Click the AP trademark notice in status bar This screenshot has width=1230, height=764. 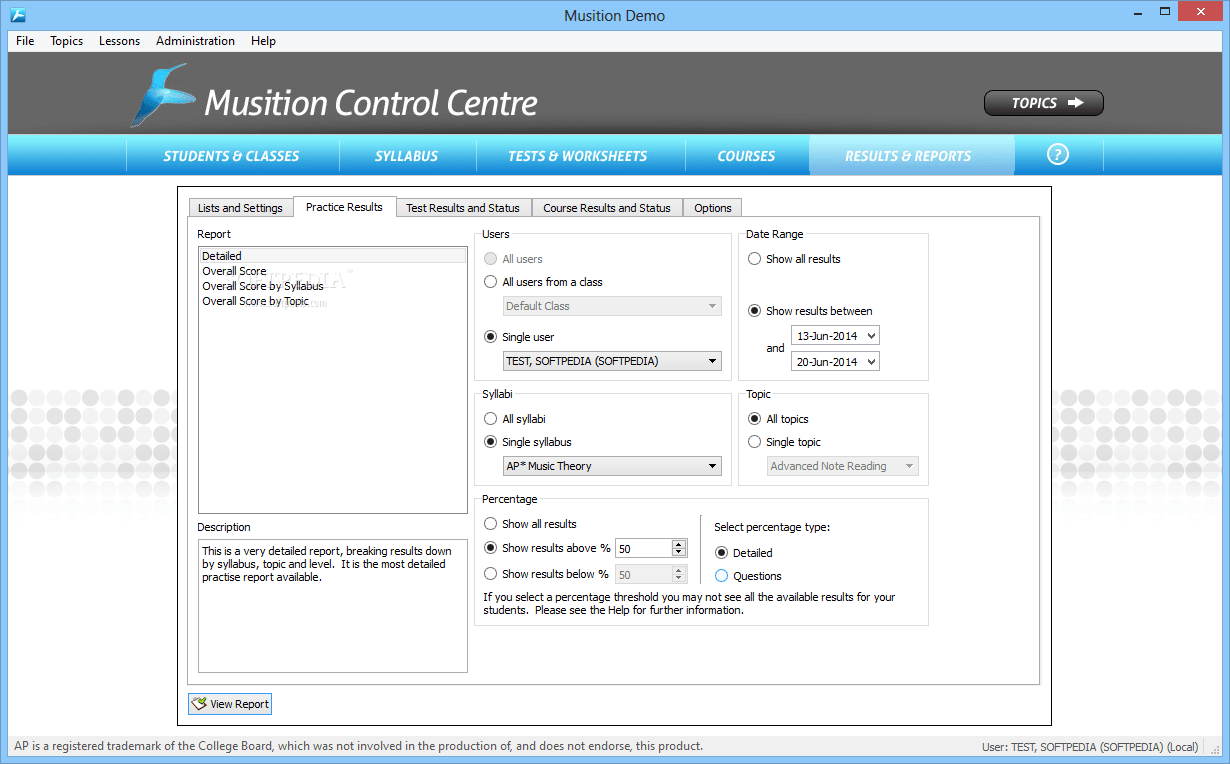(x=359, y=746)
